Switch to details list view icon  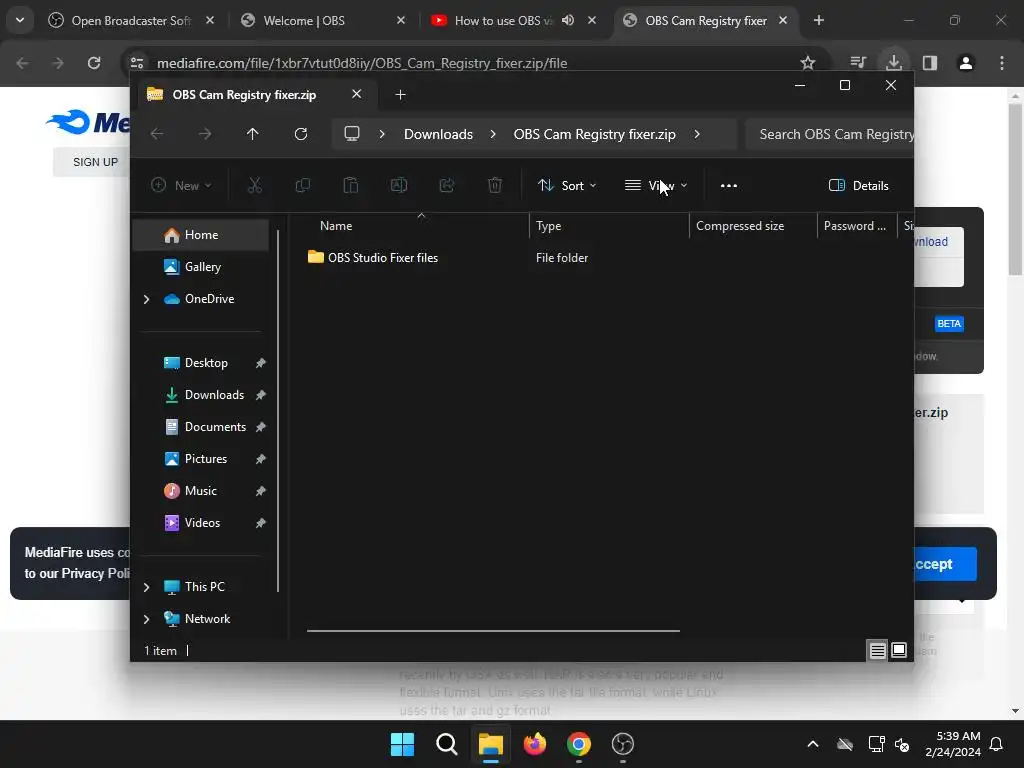coord(878,650)
